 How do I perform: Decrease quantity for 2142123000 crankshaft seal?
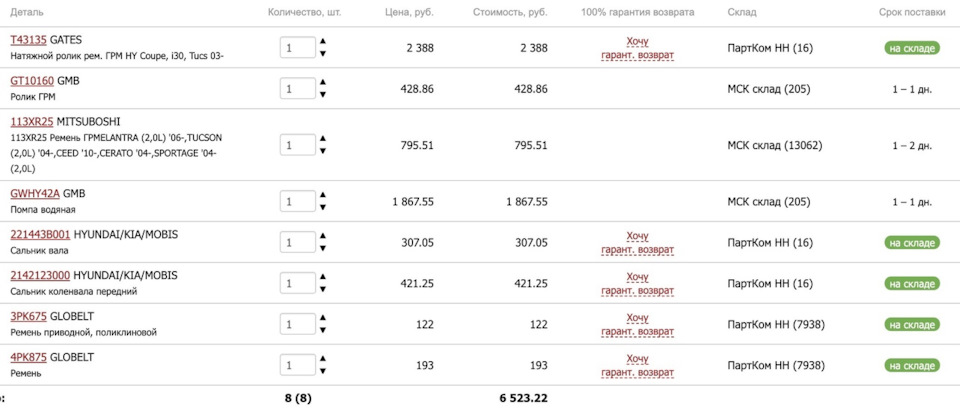coord(323,290)
